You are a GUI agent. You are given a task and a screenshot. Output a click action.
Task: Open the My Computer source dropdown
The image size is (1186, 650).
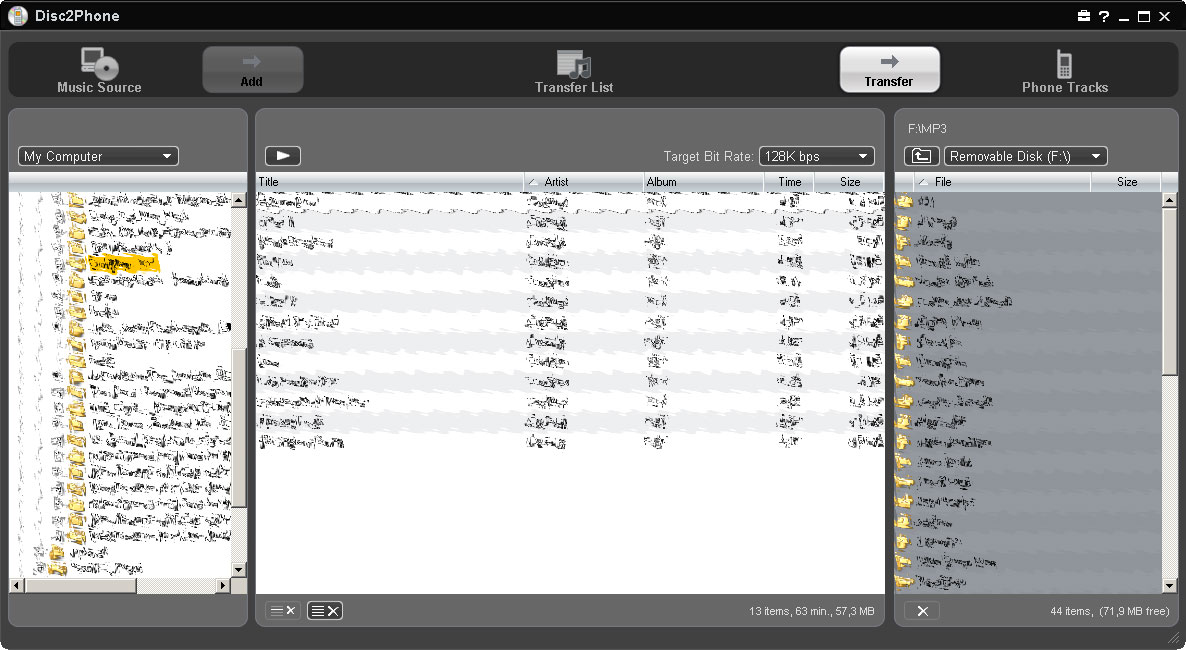click(98, 157)
